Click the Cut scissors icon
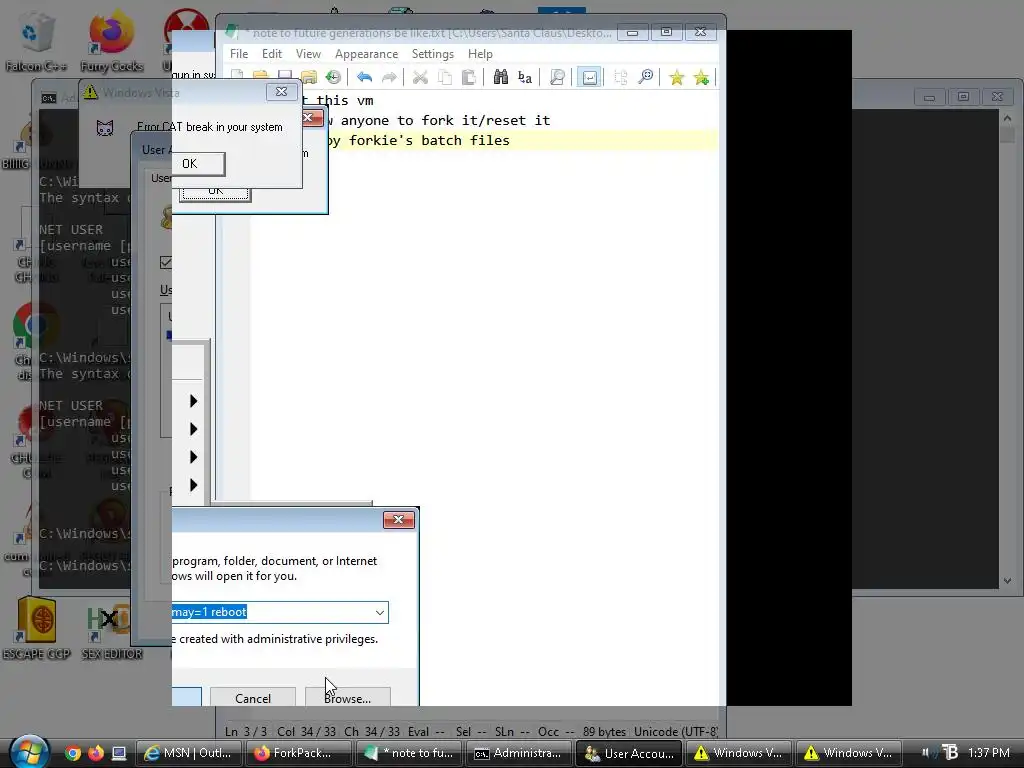 [x=420, y=77]
